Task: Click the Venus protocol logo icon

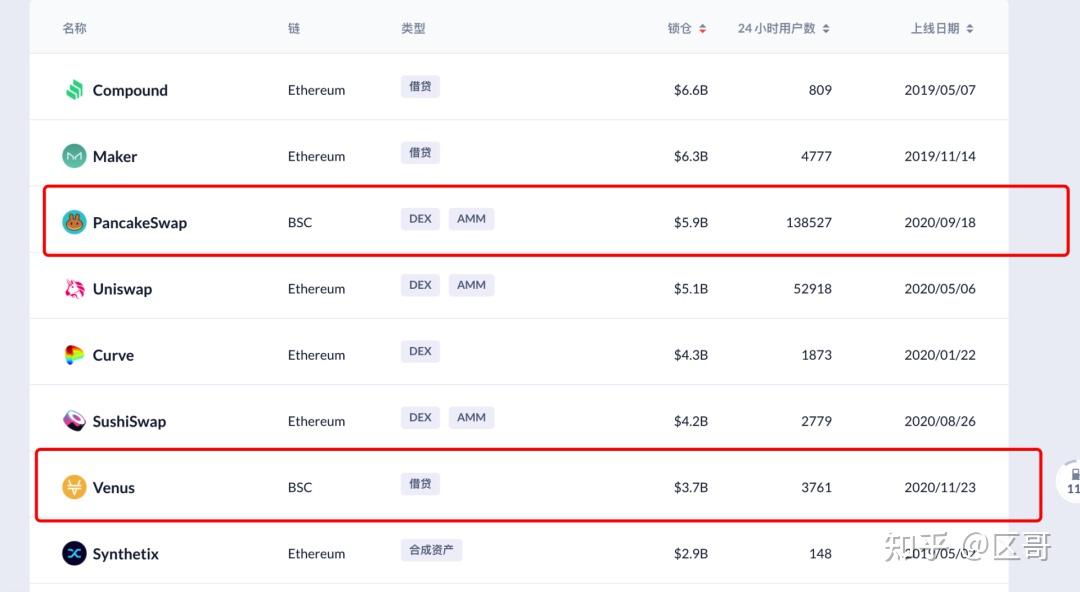Action: click(74, 487)
